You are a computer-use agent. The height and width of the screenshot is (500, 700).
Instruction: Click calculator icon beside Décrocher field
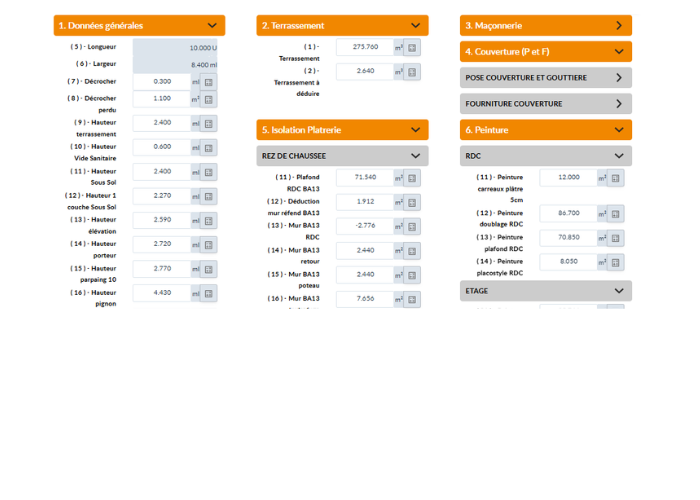pos(208,82)
